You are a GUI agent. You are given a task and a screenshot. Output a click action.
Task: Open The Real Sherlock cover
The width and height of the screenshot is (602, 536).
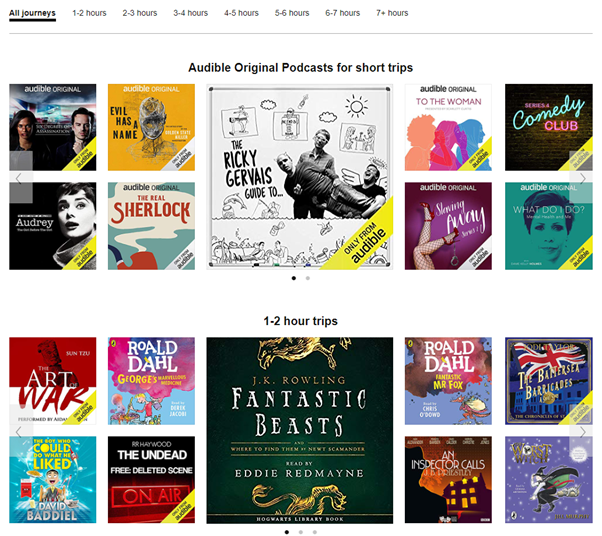click(x=151, y=226)
